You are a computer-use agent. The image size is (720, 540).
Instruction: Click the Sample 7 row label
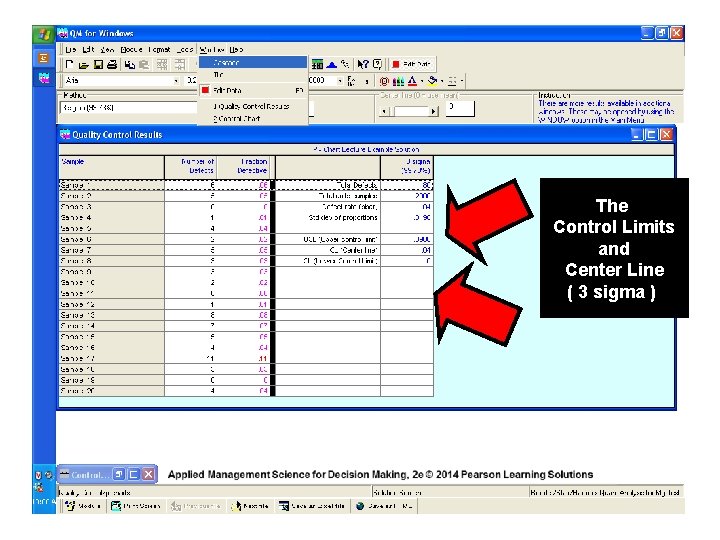pyautogui.click(x=112, y=250)
